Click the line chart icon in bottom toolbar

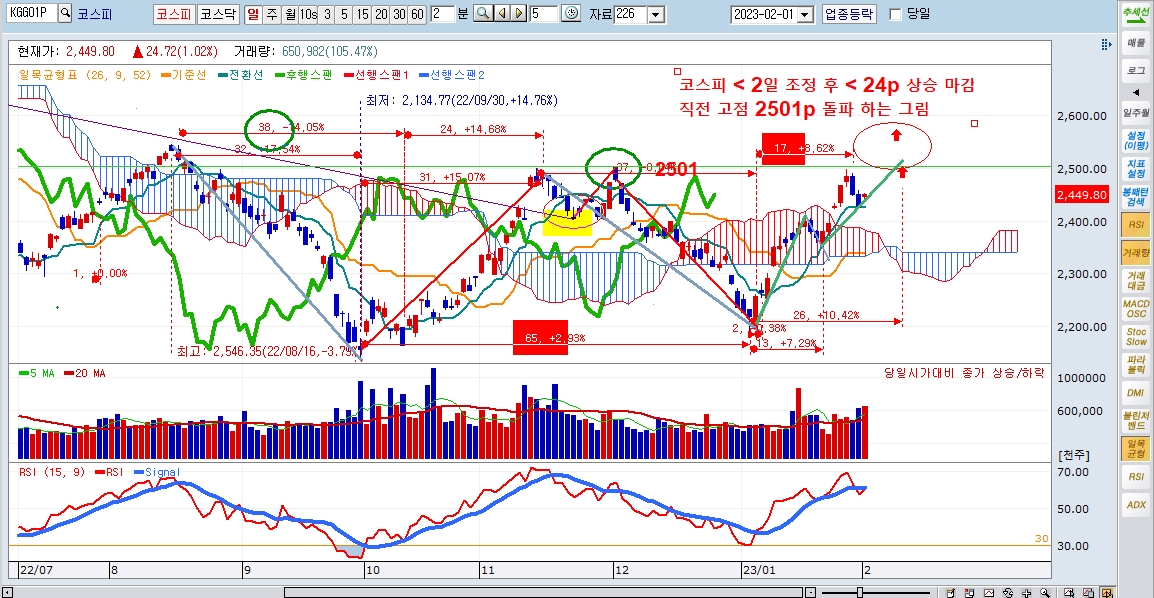coord(988,592)
